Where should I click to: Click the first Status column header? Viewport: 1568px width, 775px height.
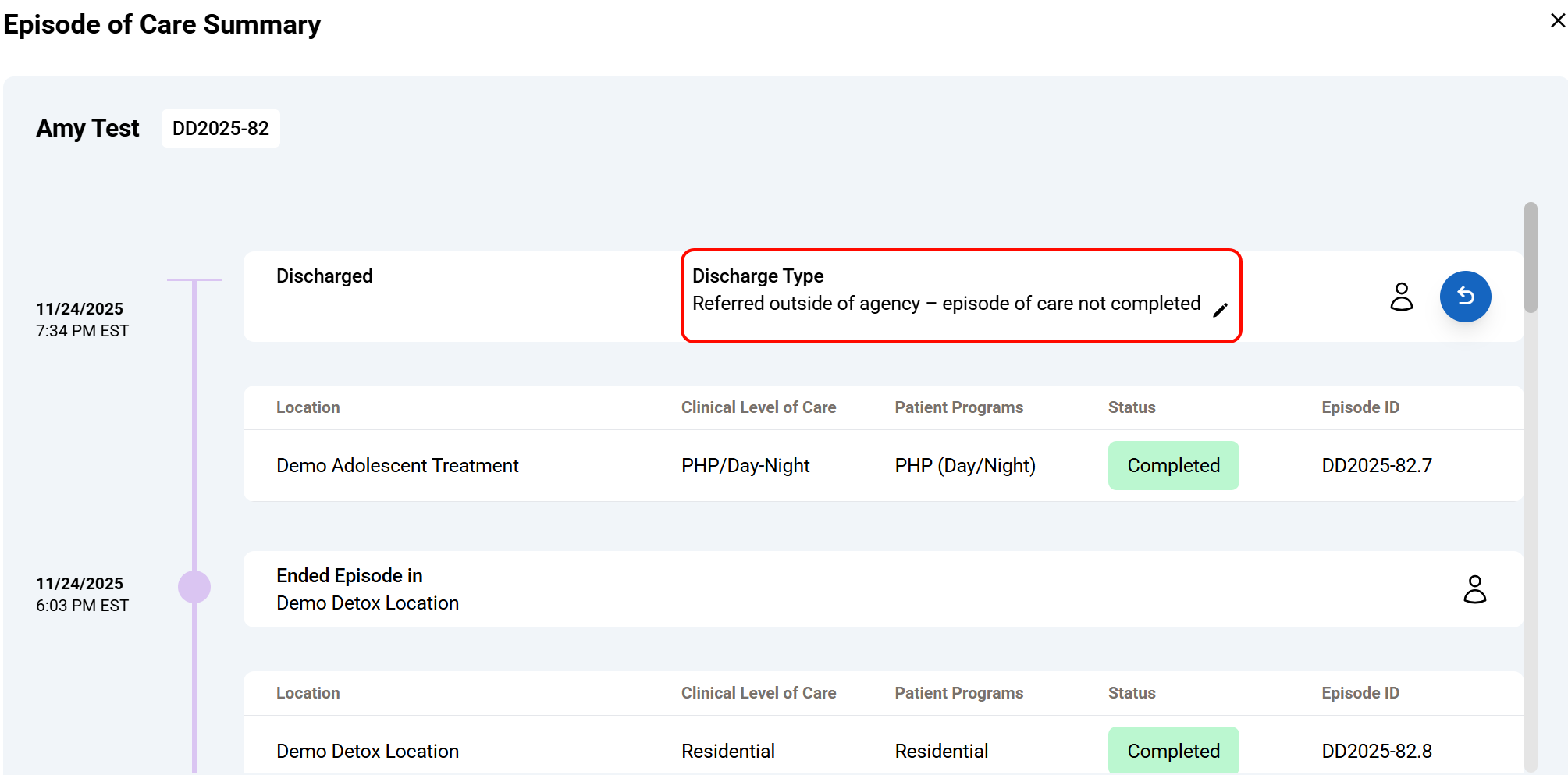point(1131,407)
